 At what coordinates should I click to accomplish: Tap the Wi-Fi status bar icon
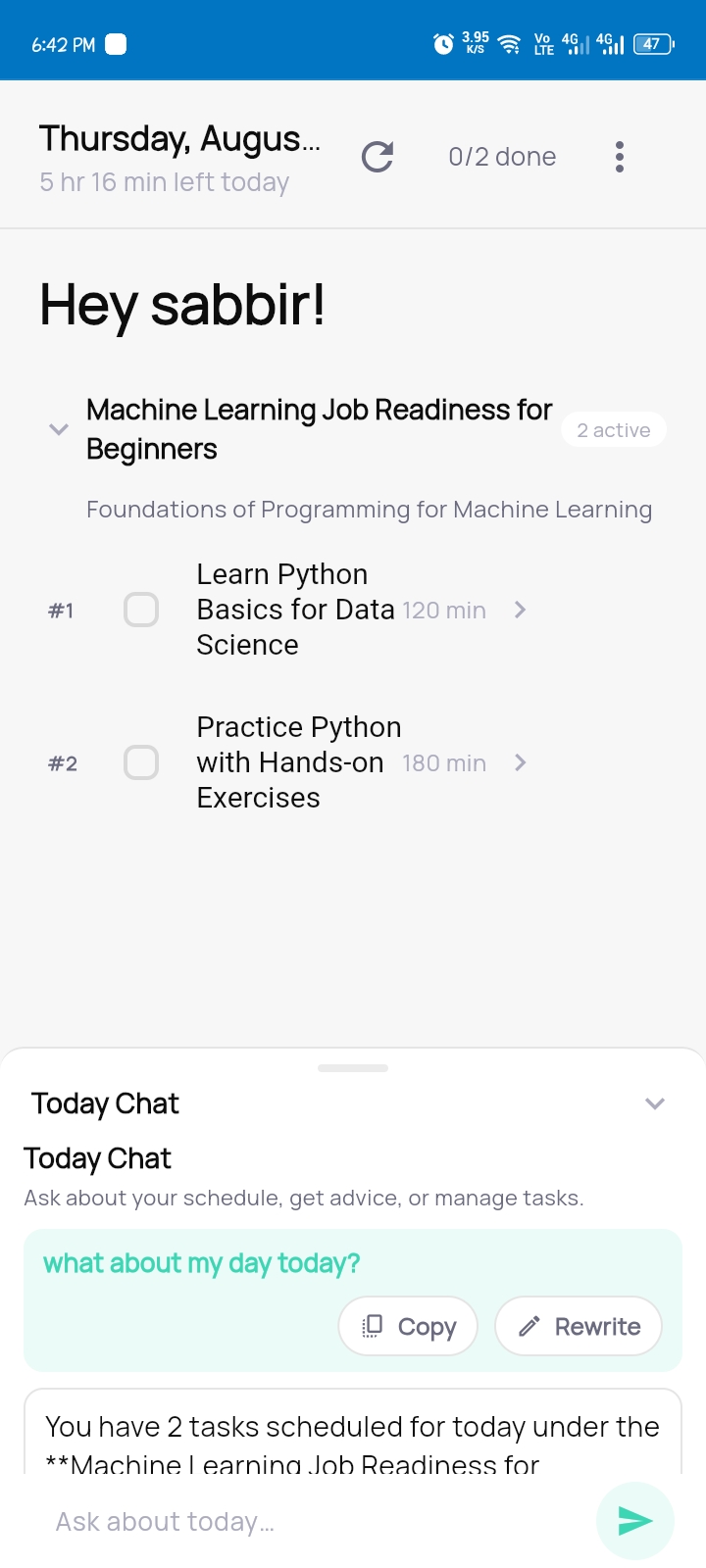point(509,44)
